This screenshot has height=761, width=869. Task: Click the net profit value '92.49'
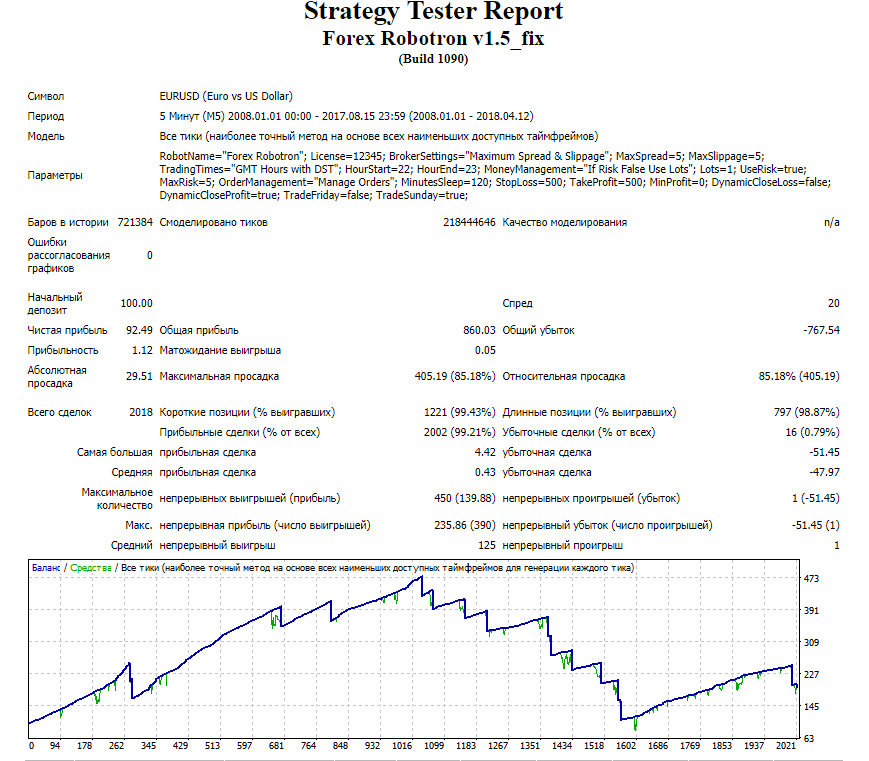(x=139, y=330)
